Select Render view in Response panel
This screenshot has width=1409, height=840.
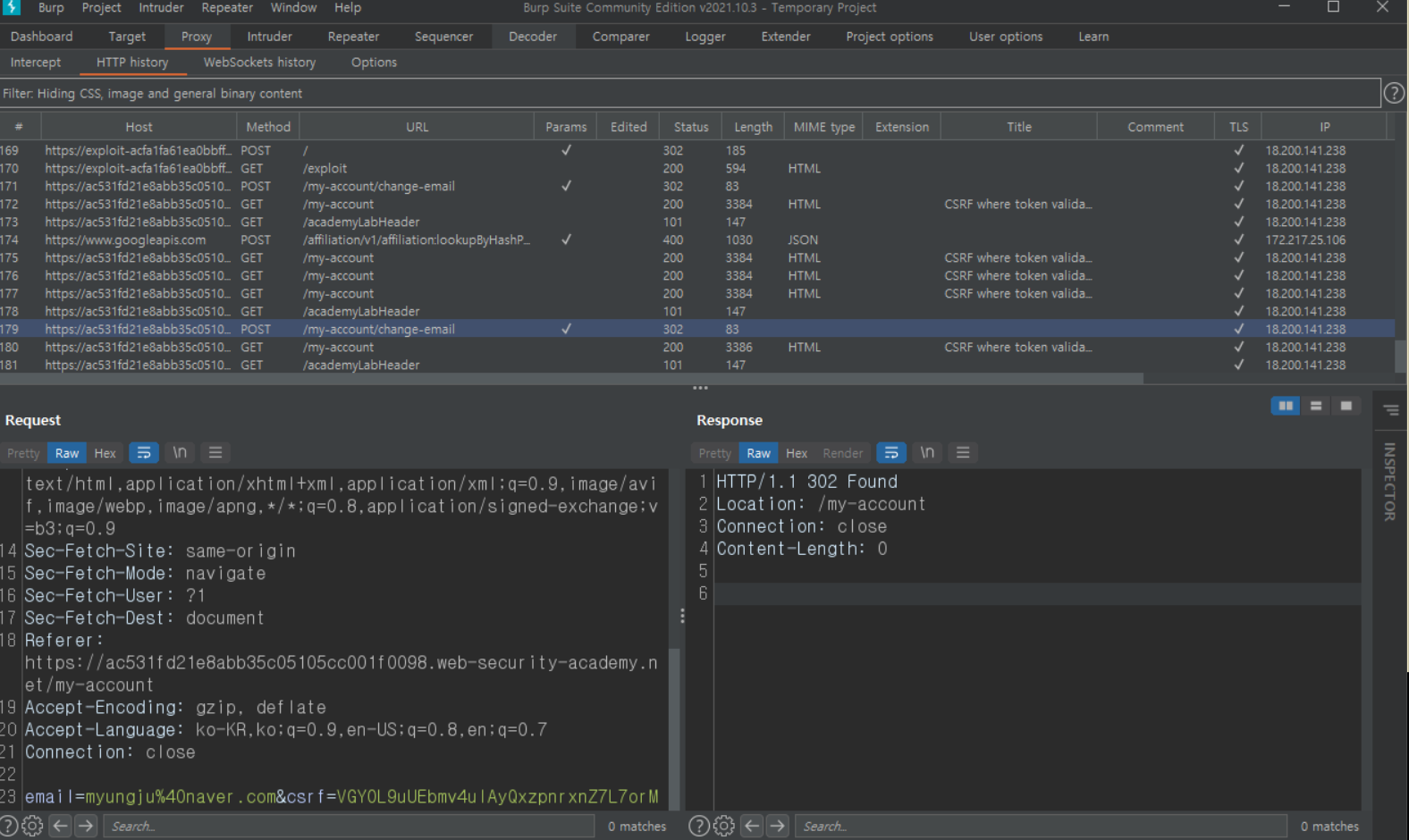[843, 453]
